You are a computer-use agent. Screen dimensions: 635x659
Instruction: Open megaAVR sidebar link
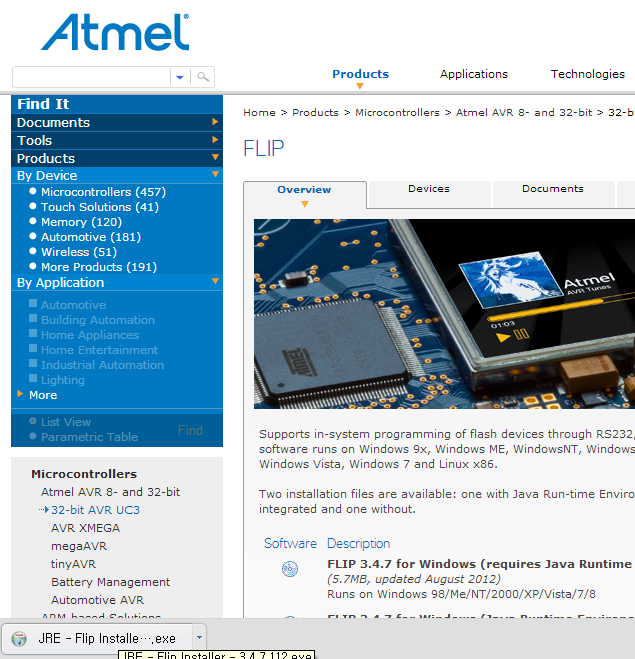pyautogui.click(x=79, y=546)
